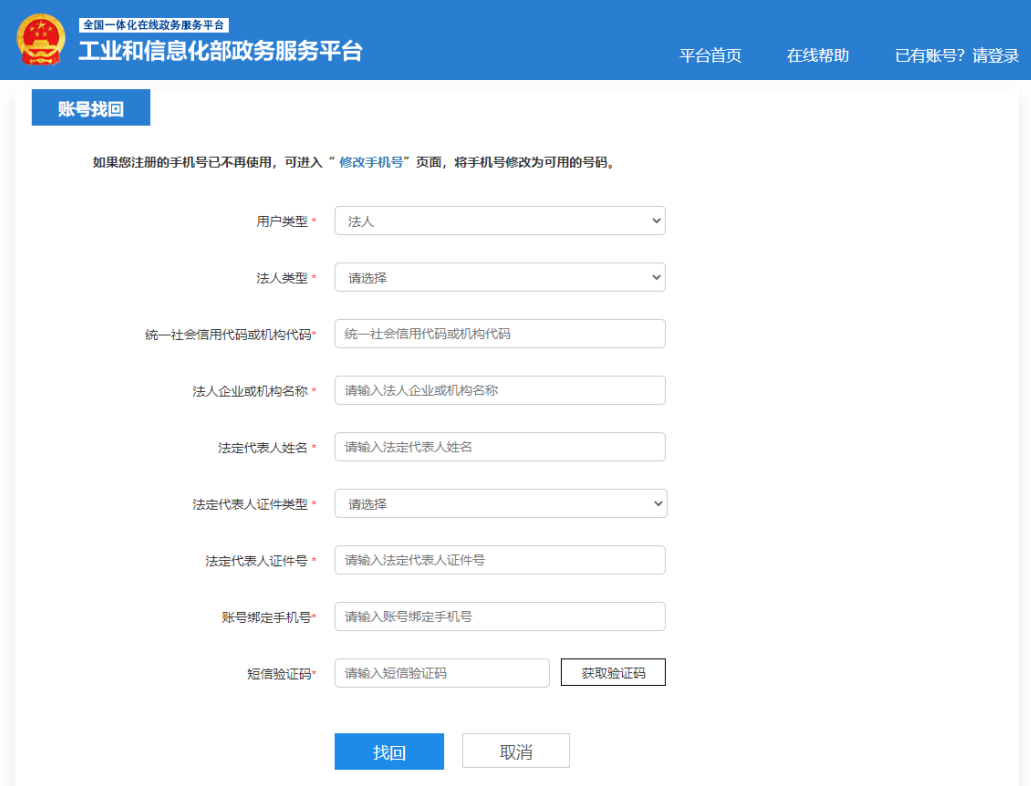Click the 账号绑定手机号 input field
Image resolution: width=1031 pixels, height=786 pixels.
500,616
